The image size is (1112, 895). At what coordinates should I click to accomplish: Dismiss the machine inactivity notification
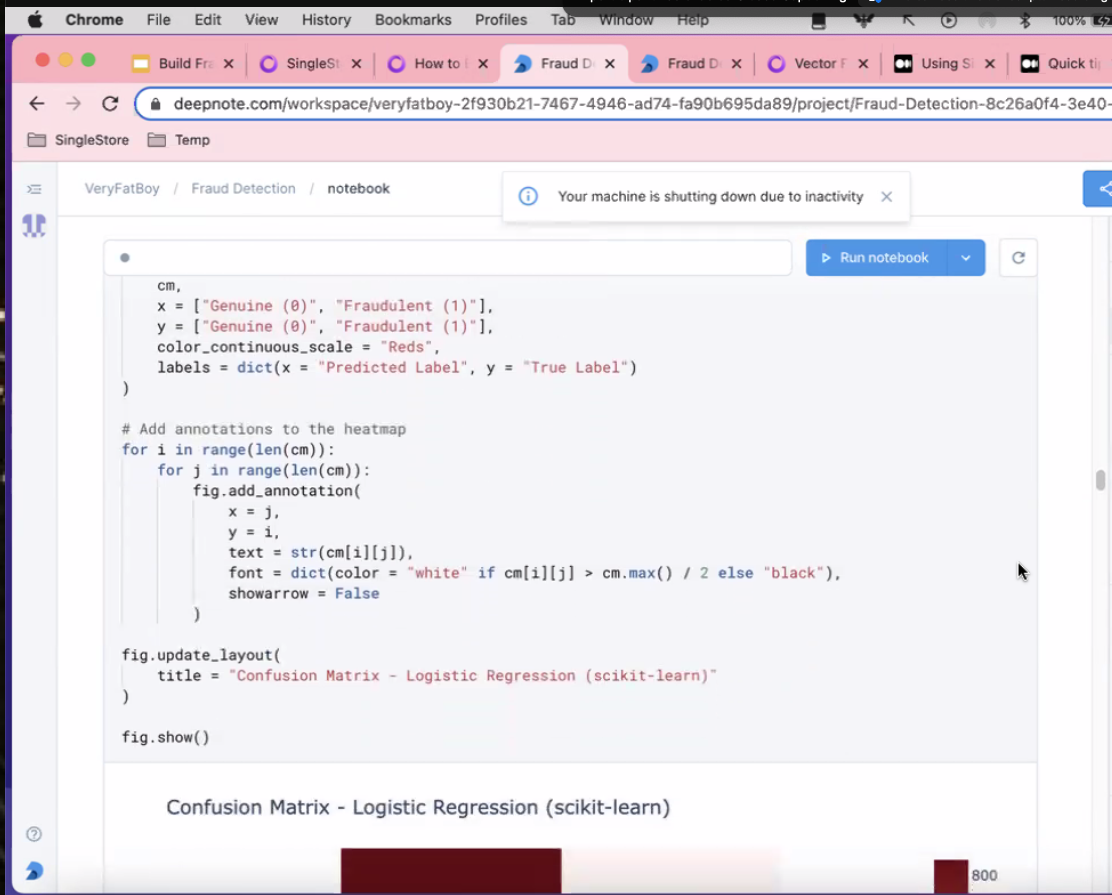click(886, 197)
